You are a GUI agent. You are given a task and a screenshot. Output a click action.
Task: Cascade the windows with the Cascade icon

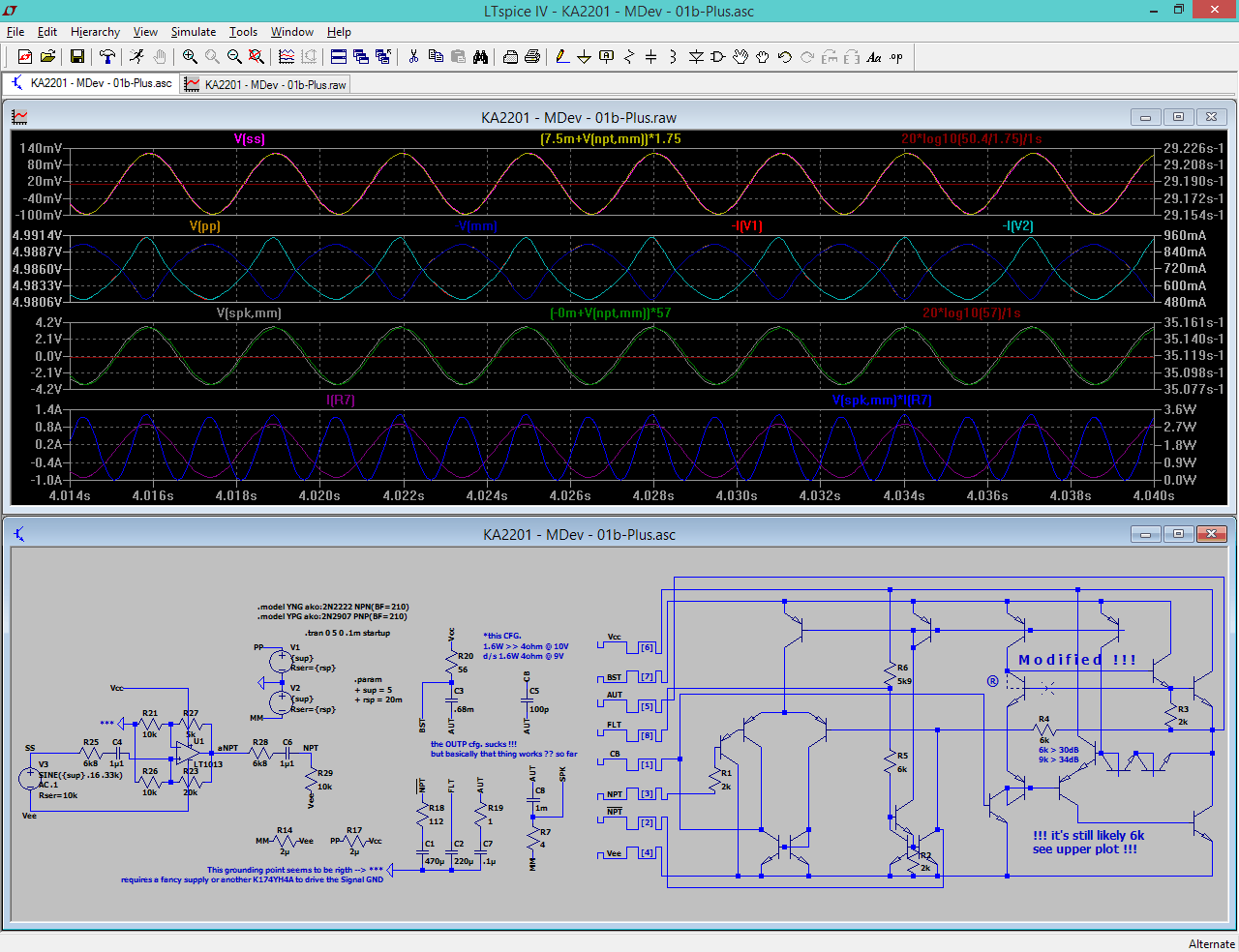pyautogui.click(x=361, y=57)
